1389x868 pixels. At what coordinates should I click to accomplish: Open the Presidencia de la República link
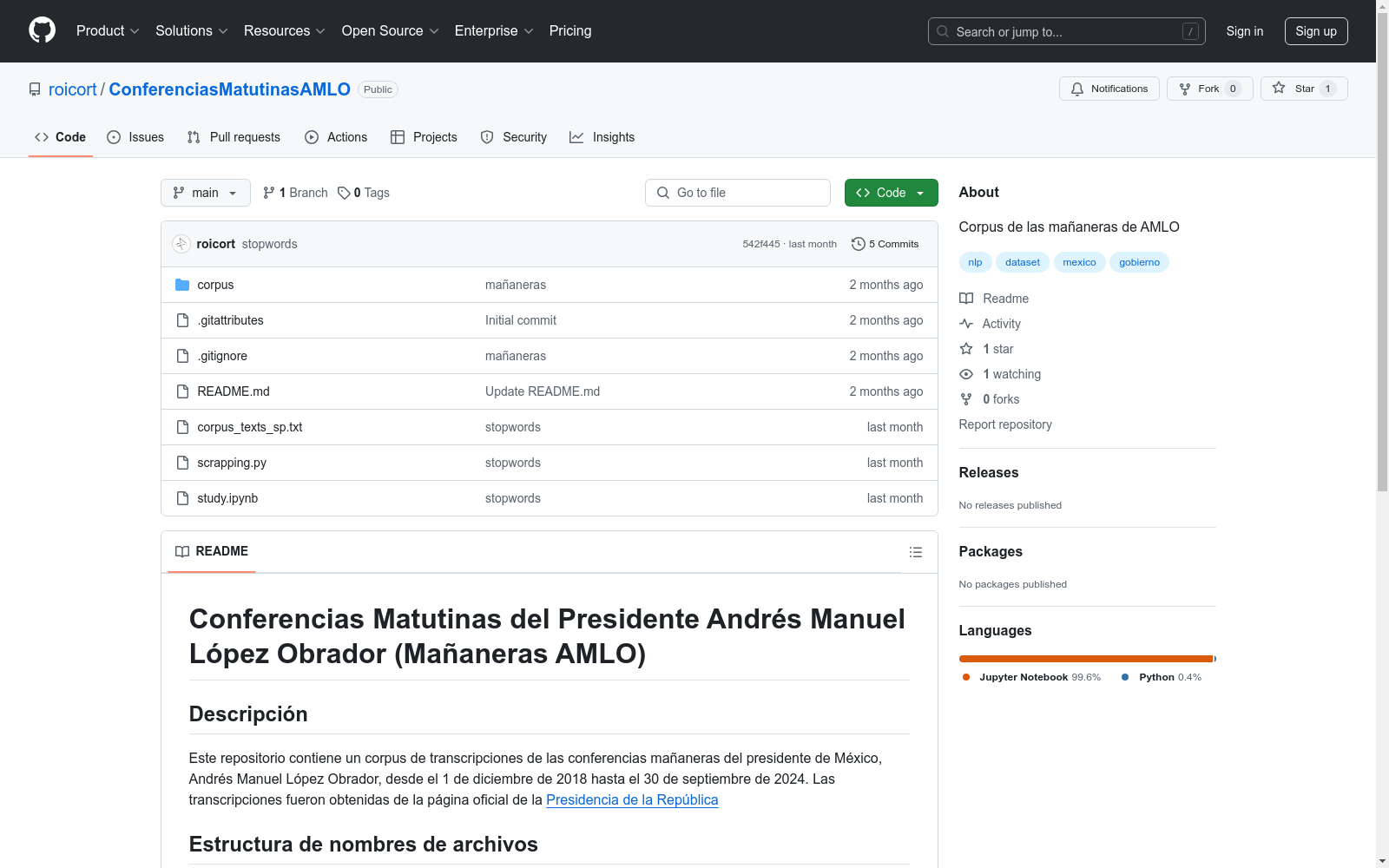(x=632, y=800)
